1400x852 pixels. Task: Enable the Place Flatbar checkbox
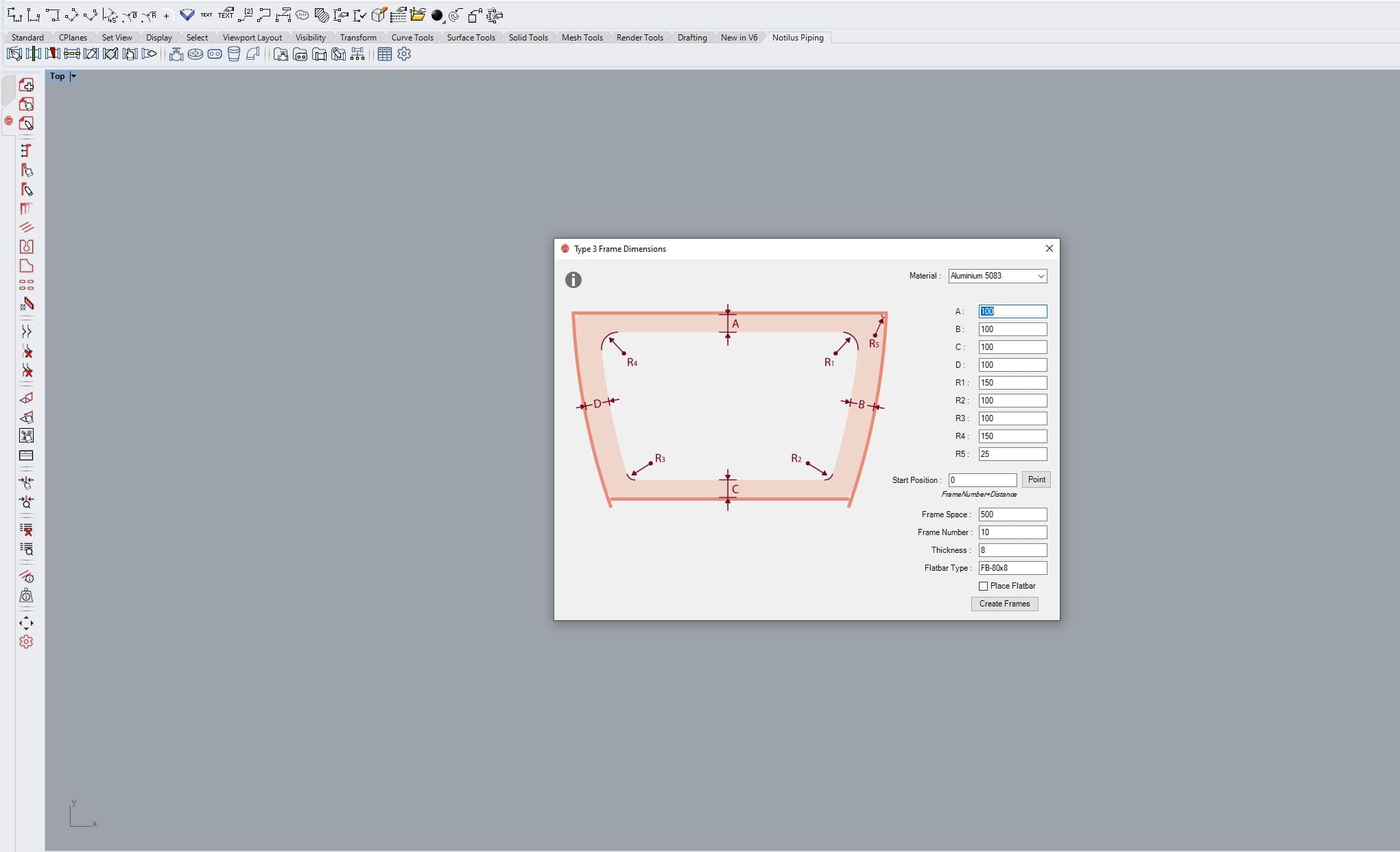tap(983, 586)
